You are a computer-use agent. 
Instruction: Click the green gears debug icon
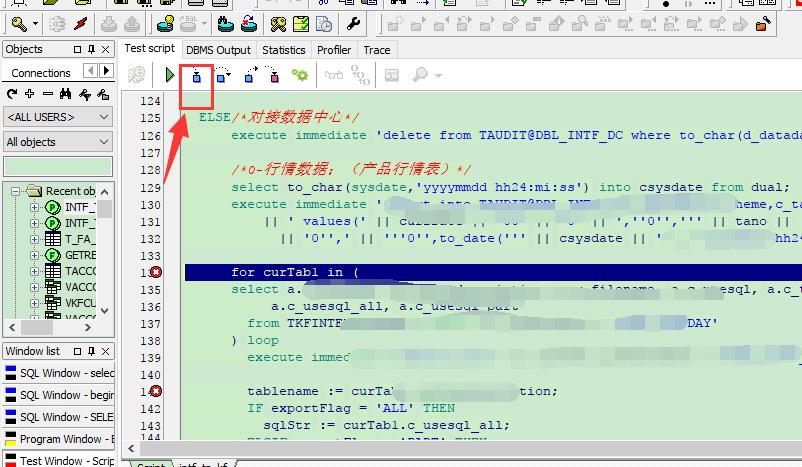[300, 76]
